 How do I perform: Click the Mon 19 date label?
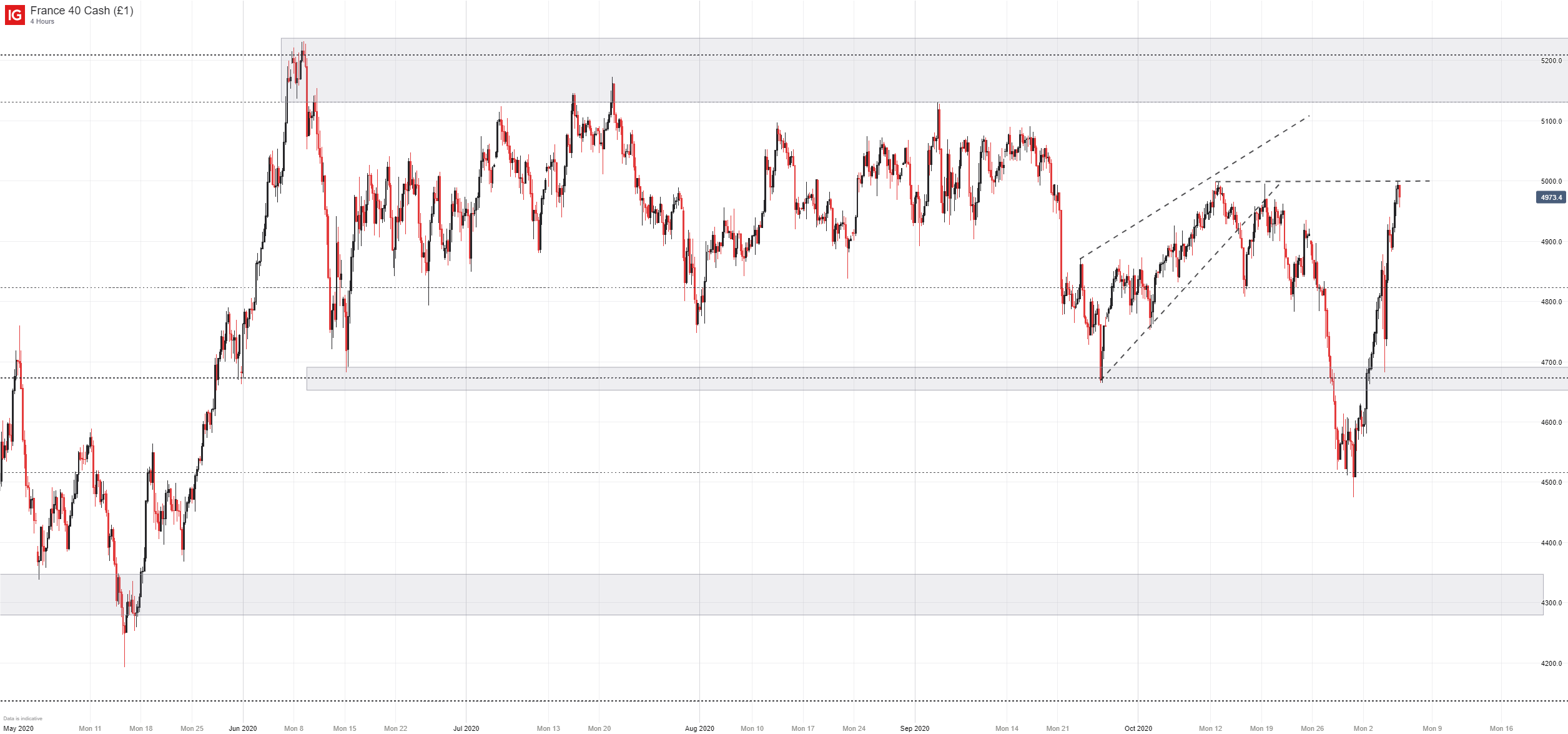1261,728
